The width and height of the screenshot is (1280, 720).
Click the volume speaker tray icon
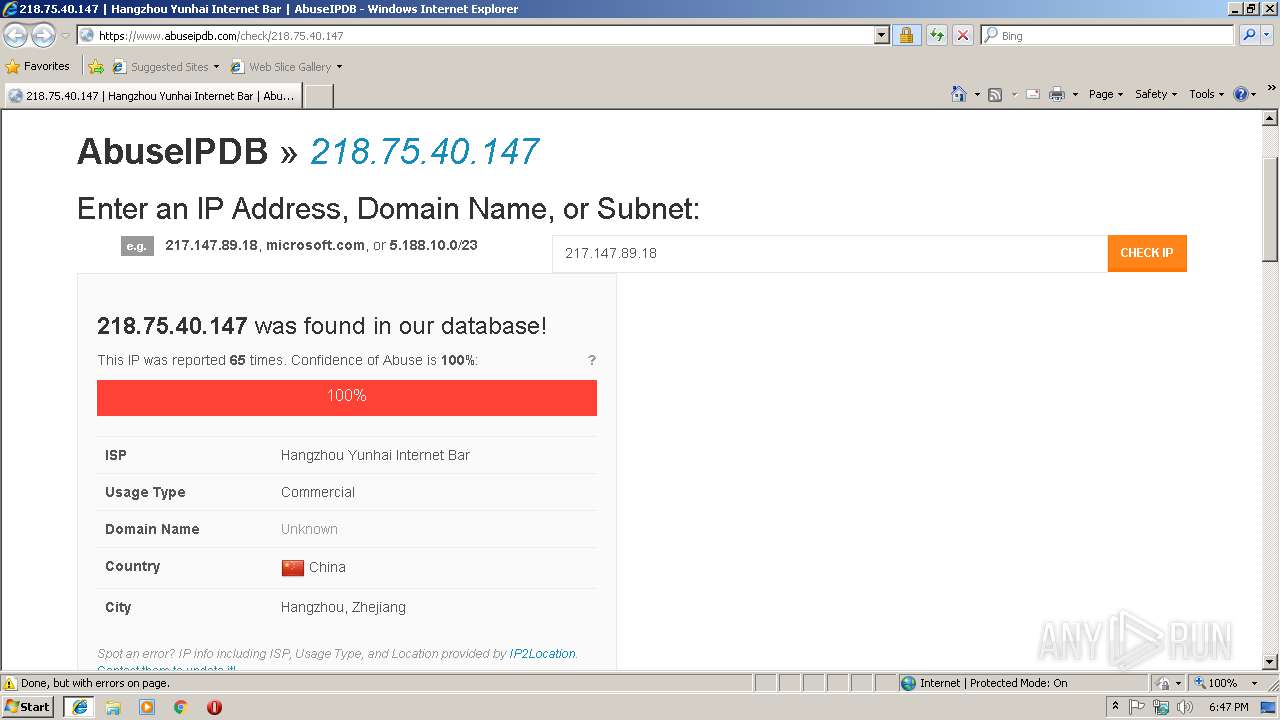pyautogui.click(x=1185, y=707)
